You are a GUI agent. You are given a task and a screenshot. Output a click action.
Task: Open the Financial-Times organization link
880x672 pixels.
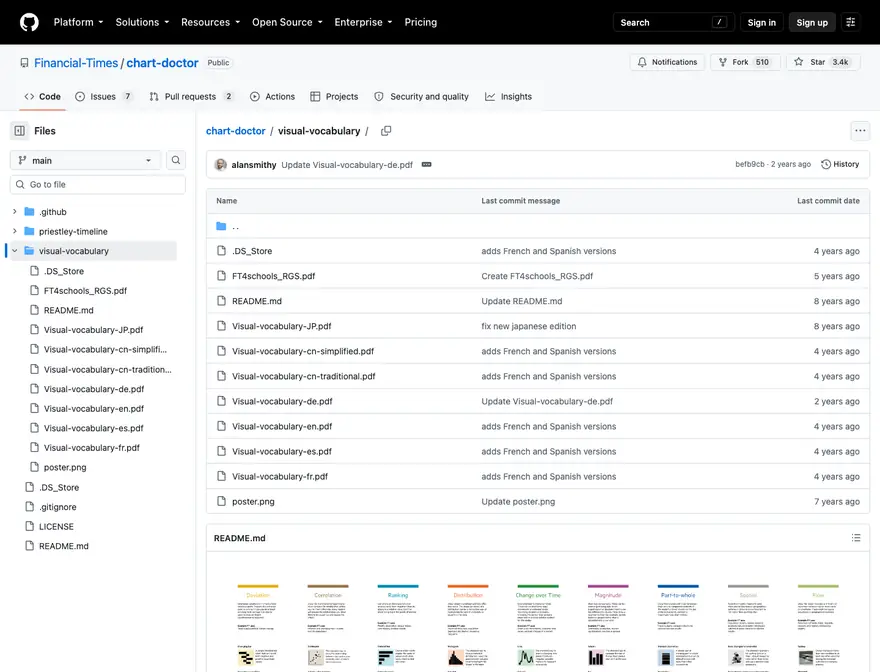pyautogui.click(x=76, y=63)
